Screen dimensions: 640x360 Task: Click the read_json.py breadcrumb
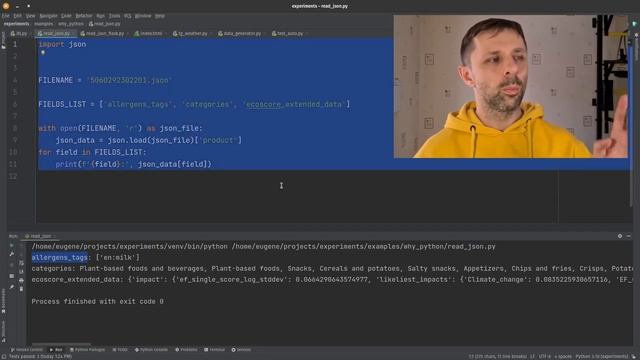click(104, 24)
